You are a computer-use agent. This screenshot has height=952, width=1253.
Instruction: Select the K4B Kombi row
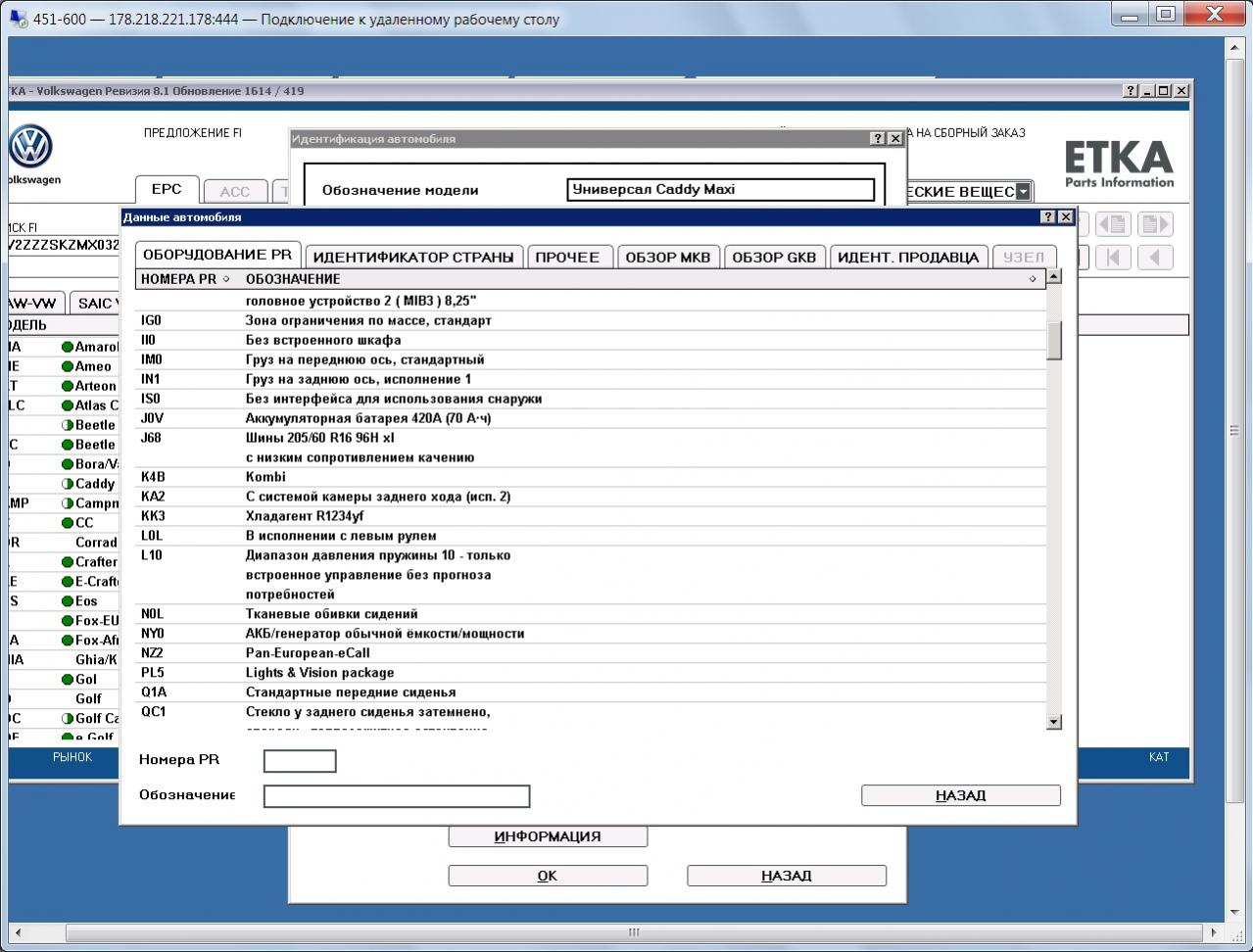pos(591,477)
